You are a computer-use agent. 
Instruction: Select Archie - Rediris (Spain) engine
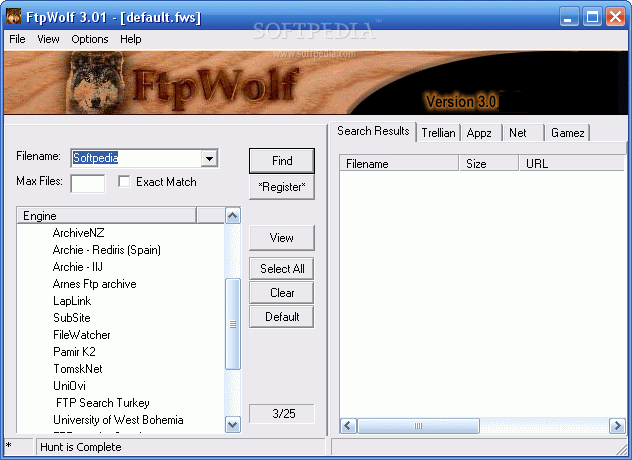point(107,250)
